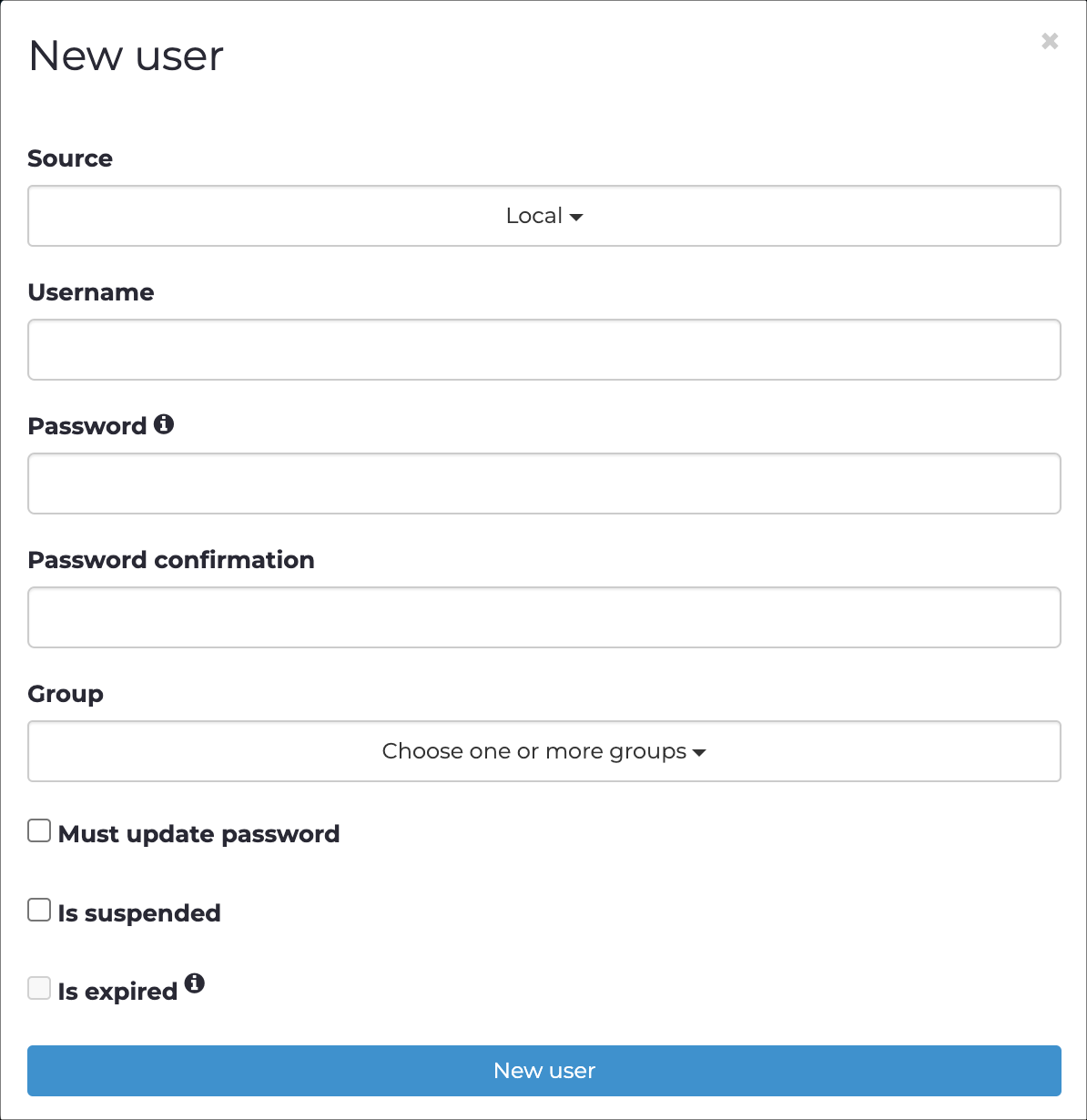Click the 'Is suspended' label text
This screenshot has width=1087, height=1120.
click(x=139, y=913)
